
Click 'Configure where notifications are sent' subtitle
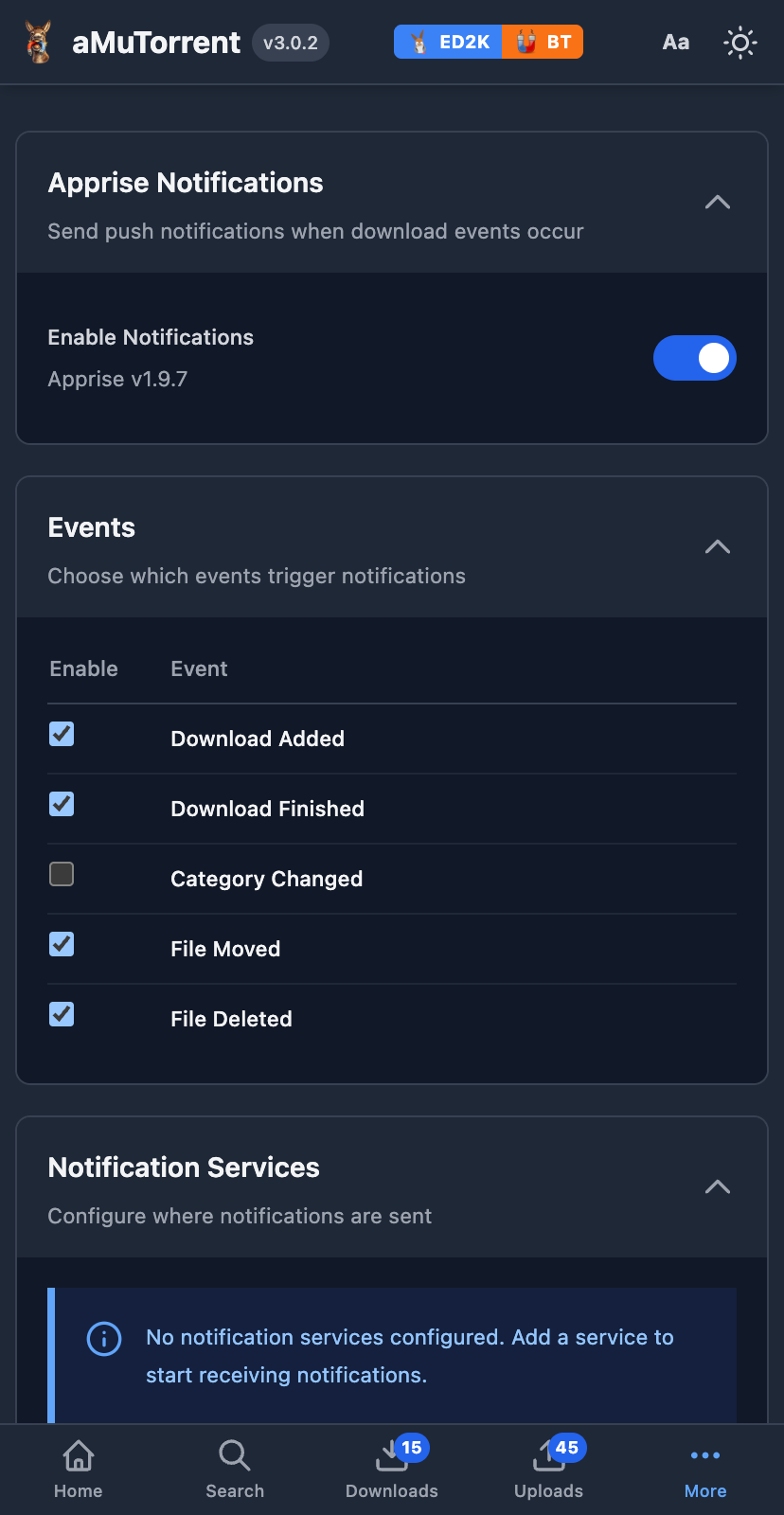tap(240, 1216)
